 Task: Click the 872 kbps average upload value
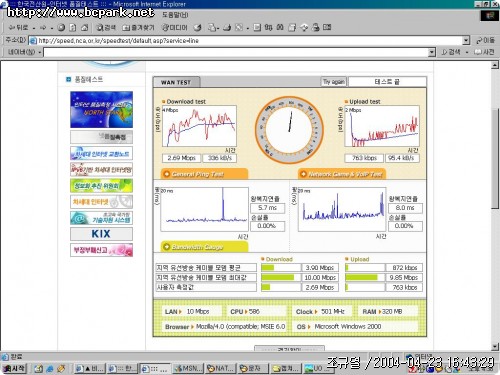pyautogui.click(x=404, y=268)
